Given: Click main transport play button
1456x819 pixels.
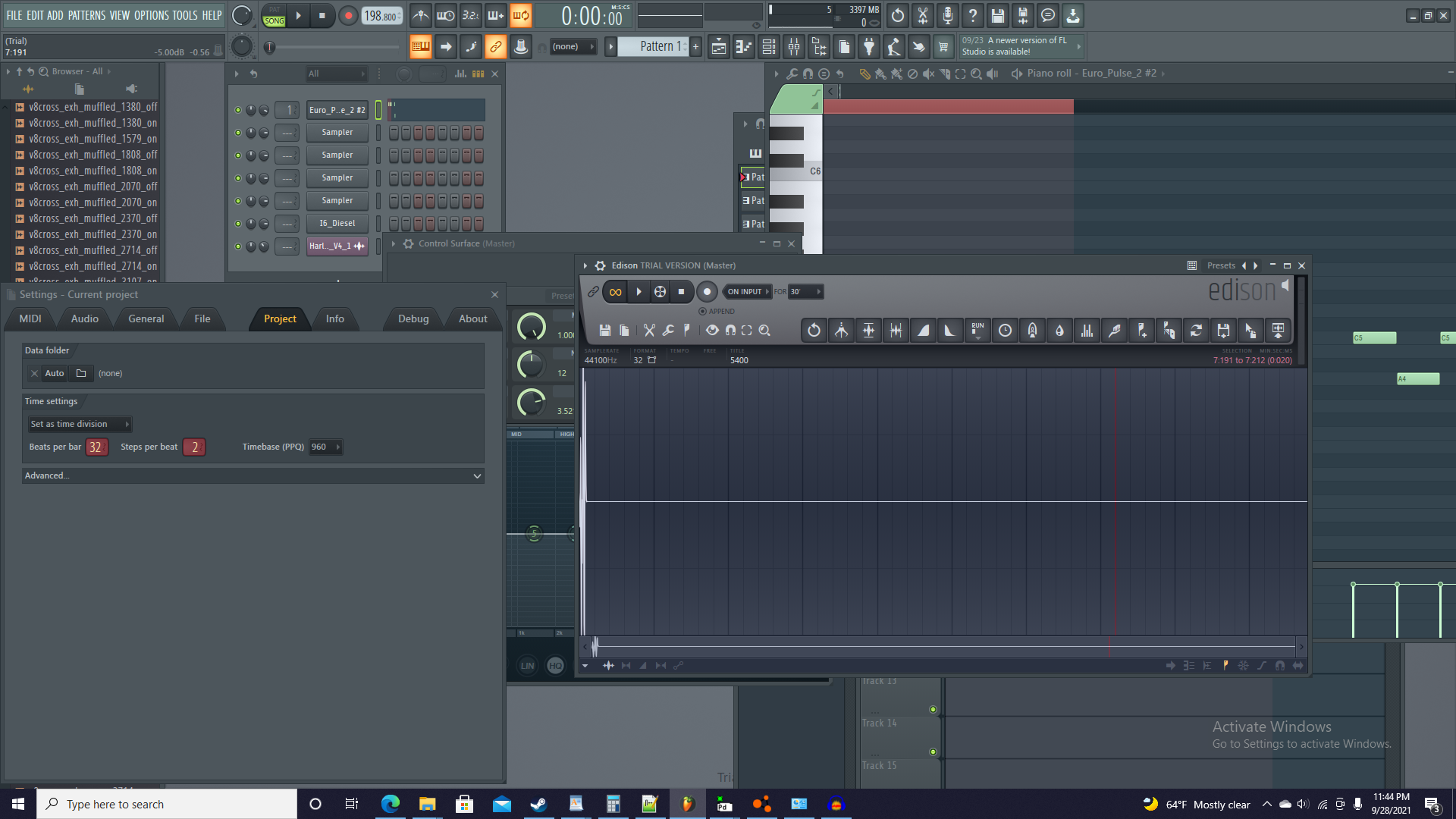Looking at the screenshot, I should click(298, 15).
